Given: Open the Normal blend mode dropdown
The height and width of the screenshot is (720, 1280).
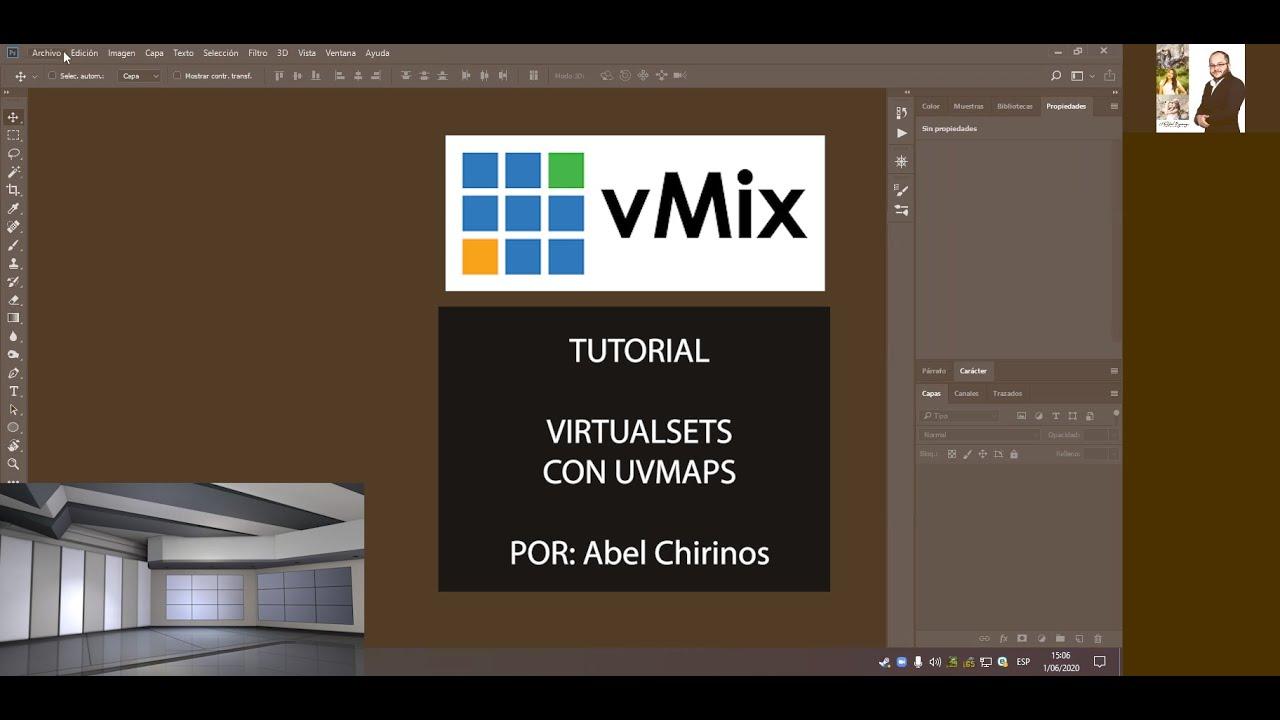Looking at the screenshot, I should click(979, 435).
